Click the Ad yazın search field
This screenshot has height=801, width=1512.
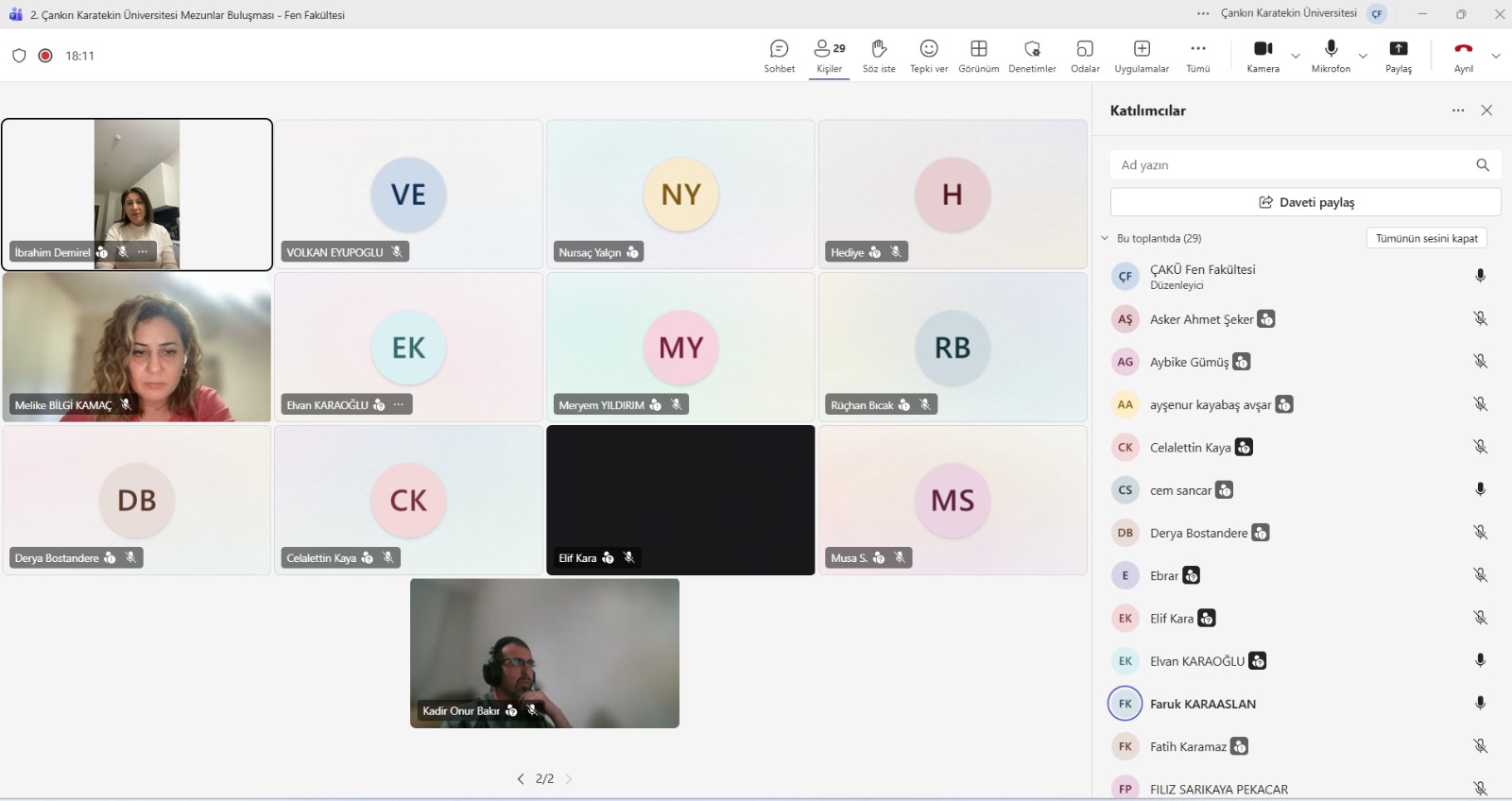click(x=1290, y=165)
